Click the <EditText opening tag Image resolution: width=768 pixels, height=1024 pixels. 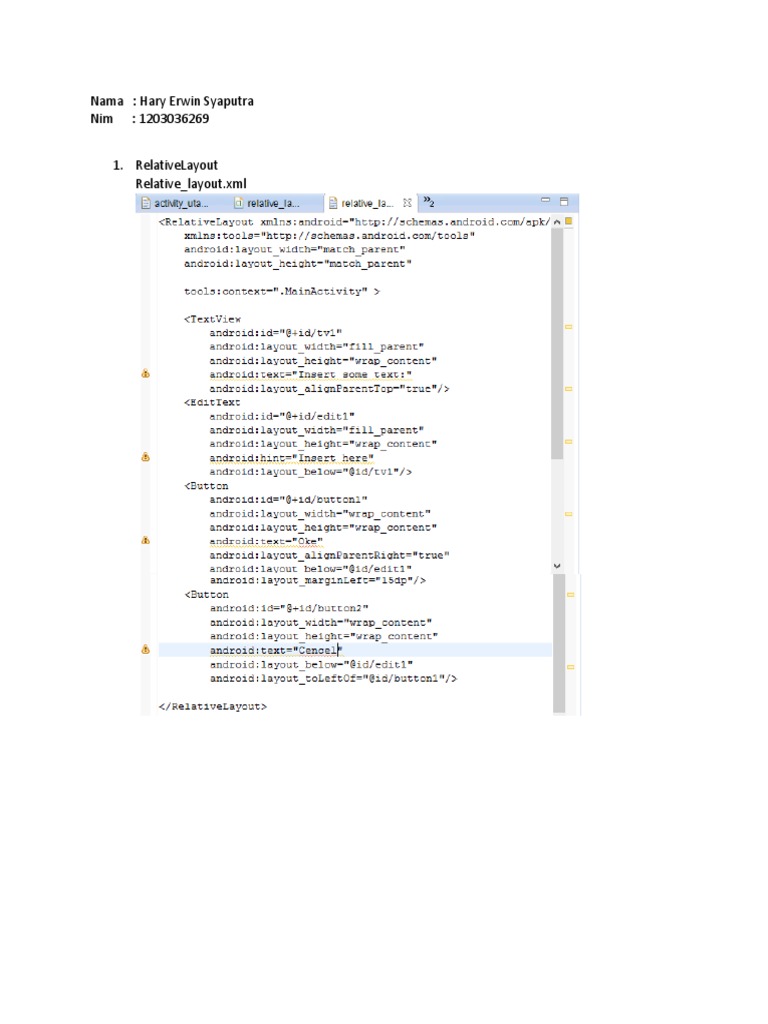tap(212, 402)
